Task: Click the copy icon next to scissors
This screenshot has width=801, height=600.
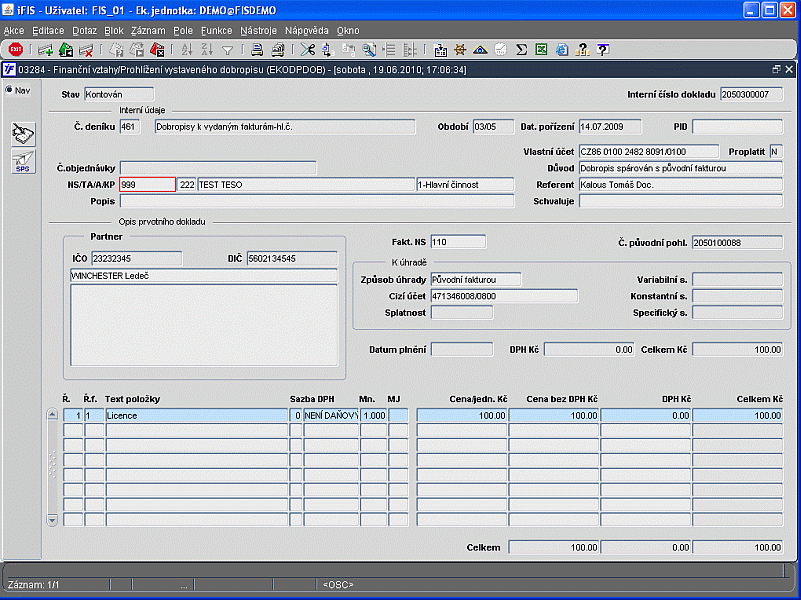Action: coord(328,50)
